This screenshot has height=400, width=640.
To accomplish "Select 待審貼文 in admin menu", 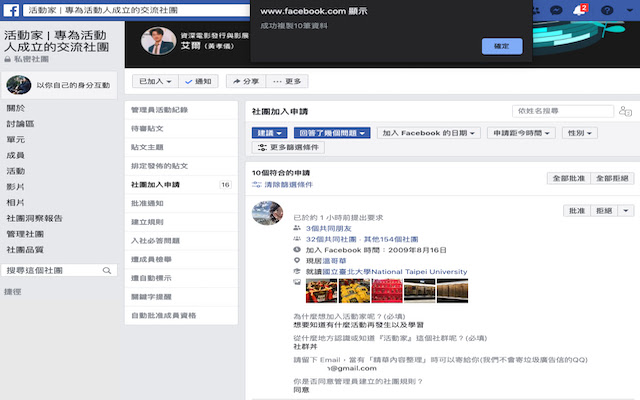I will 181,129.
